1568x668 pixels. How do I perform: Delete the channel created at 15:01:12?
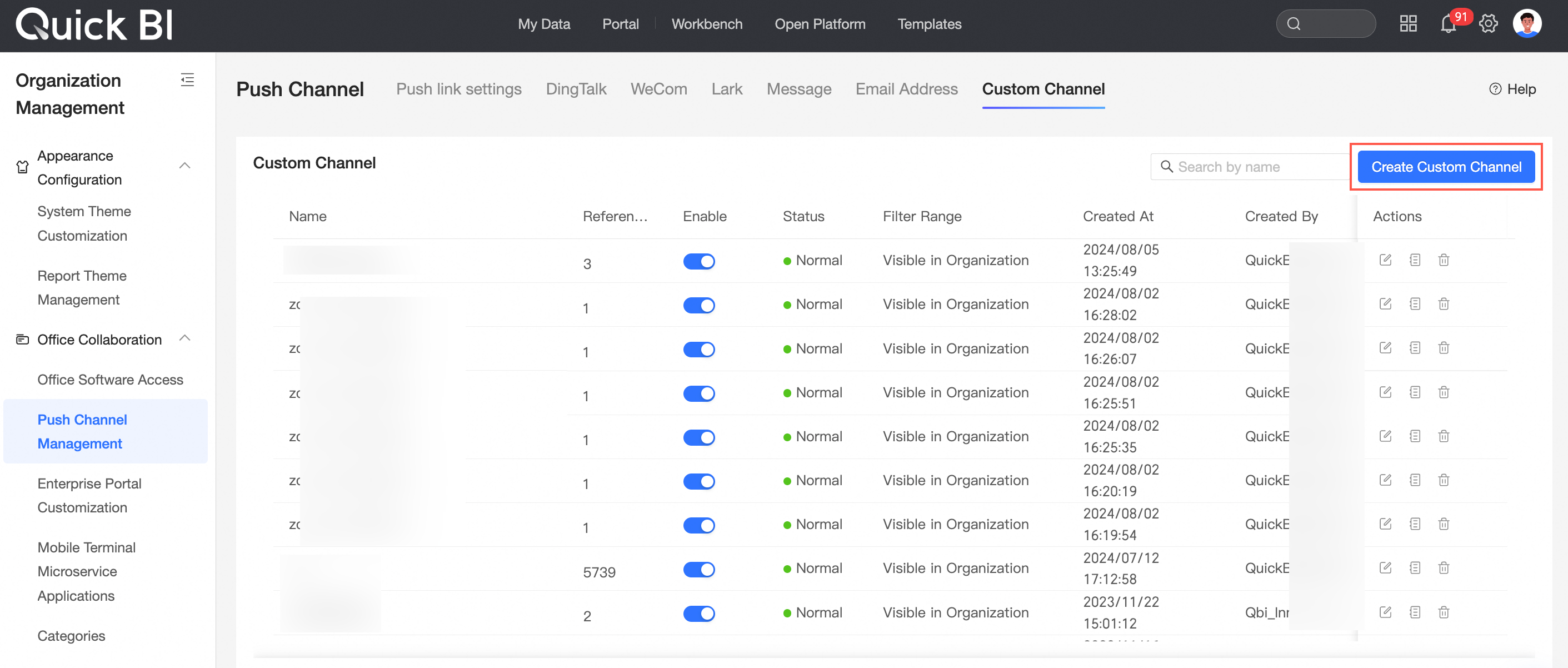(1443, 612)
